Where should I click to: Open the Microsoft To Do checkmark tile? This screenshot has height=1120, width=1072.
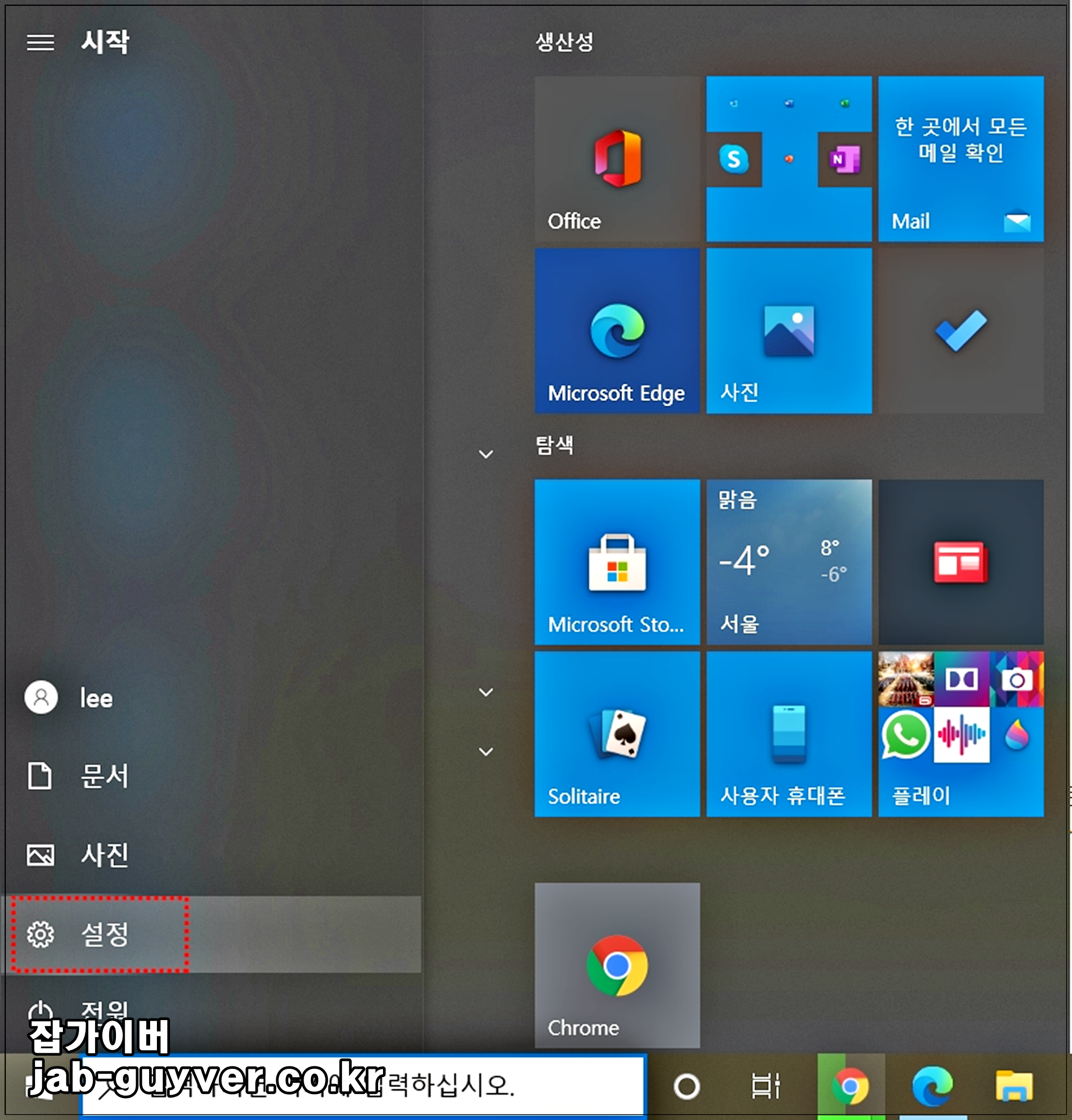pyautogui.click(x=960, y=330)
